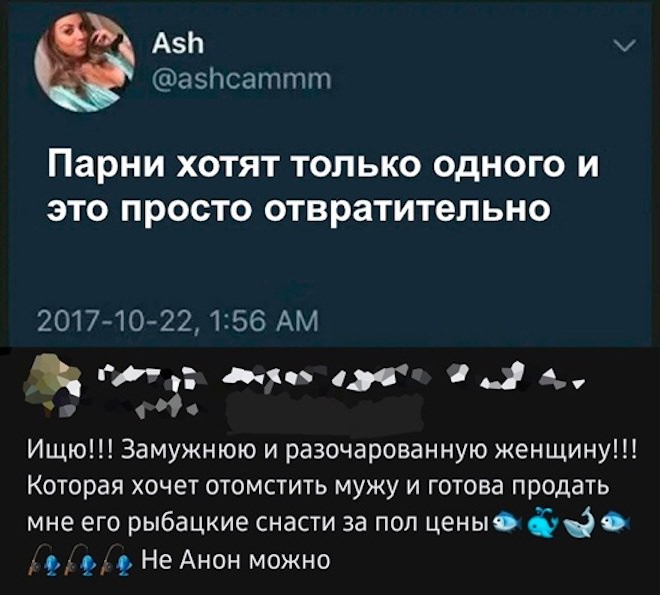Expand the tweet options chevron
660x595 pixels.
[x=624, y=45]
